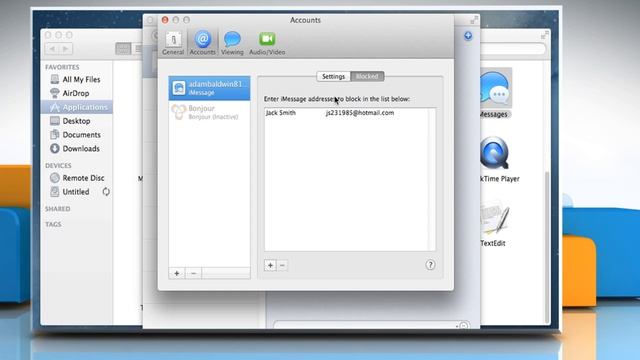Go back in the Finder window
This screenshot has width=640, height=360.
[52, 49]
